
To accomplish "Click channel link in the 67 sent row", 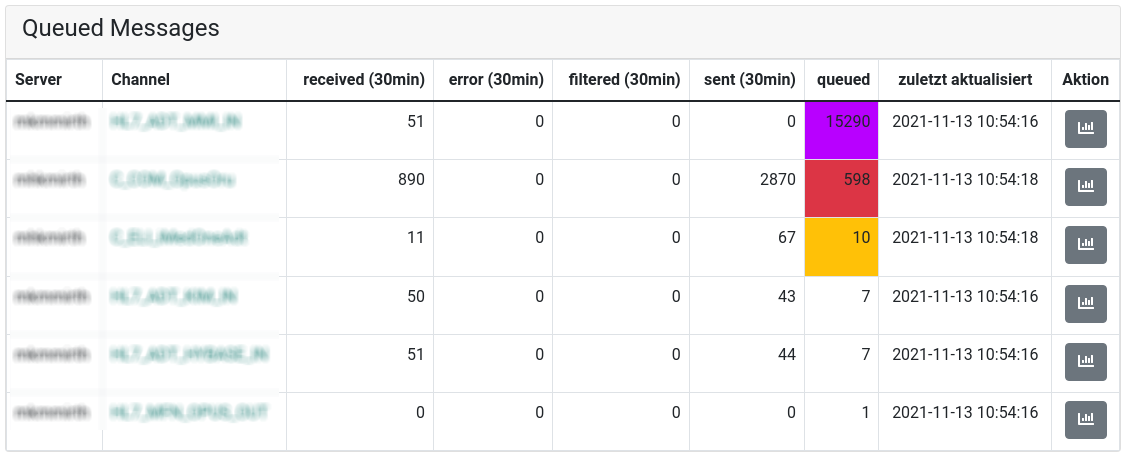I will pos(179,238).
